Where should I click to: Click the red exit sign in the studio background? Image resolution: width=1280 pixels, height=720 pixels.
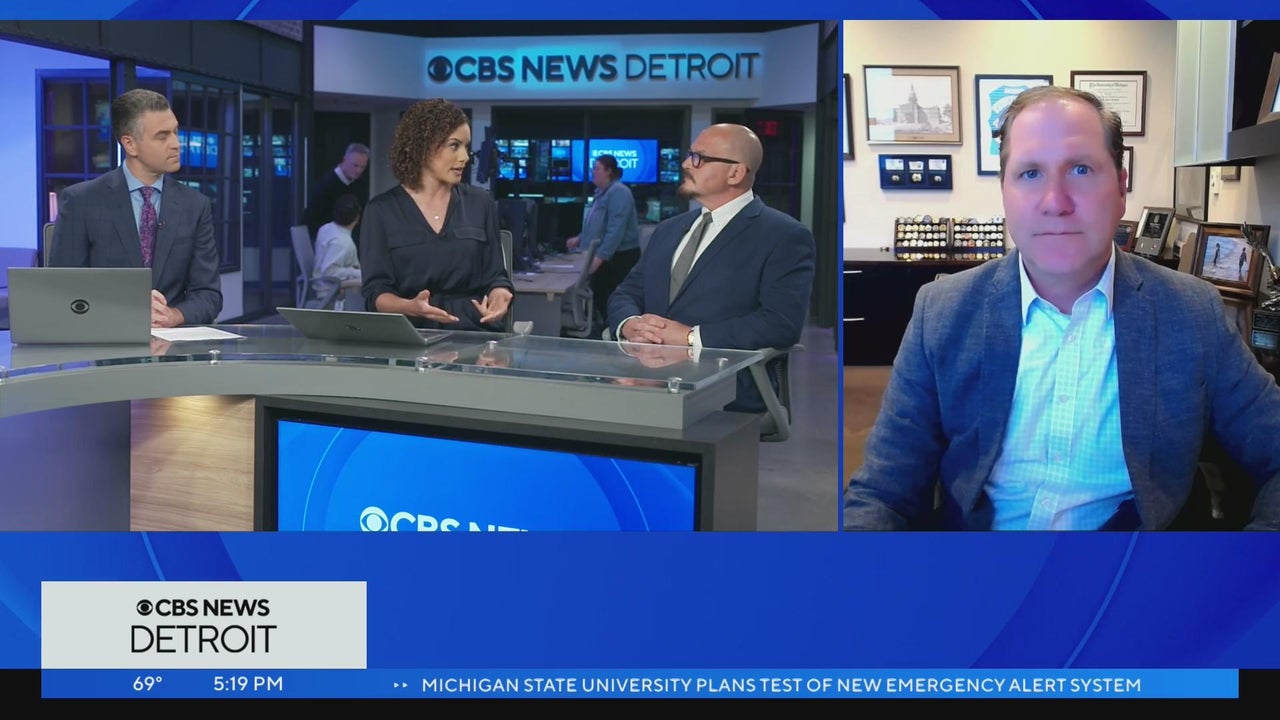[x=767, y=129]
